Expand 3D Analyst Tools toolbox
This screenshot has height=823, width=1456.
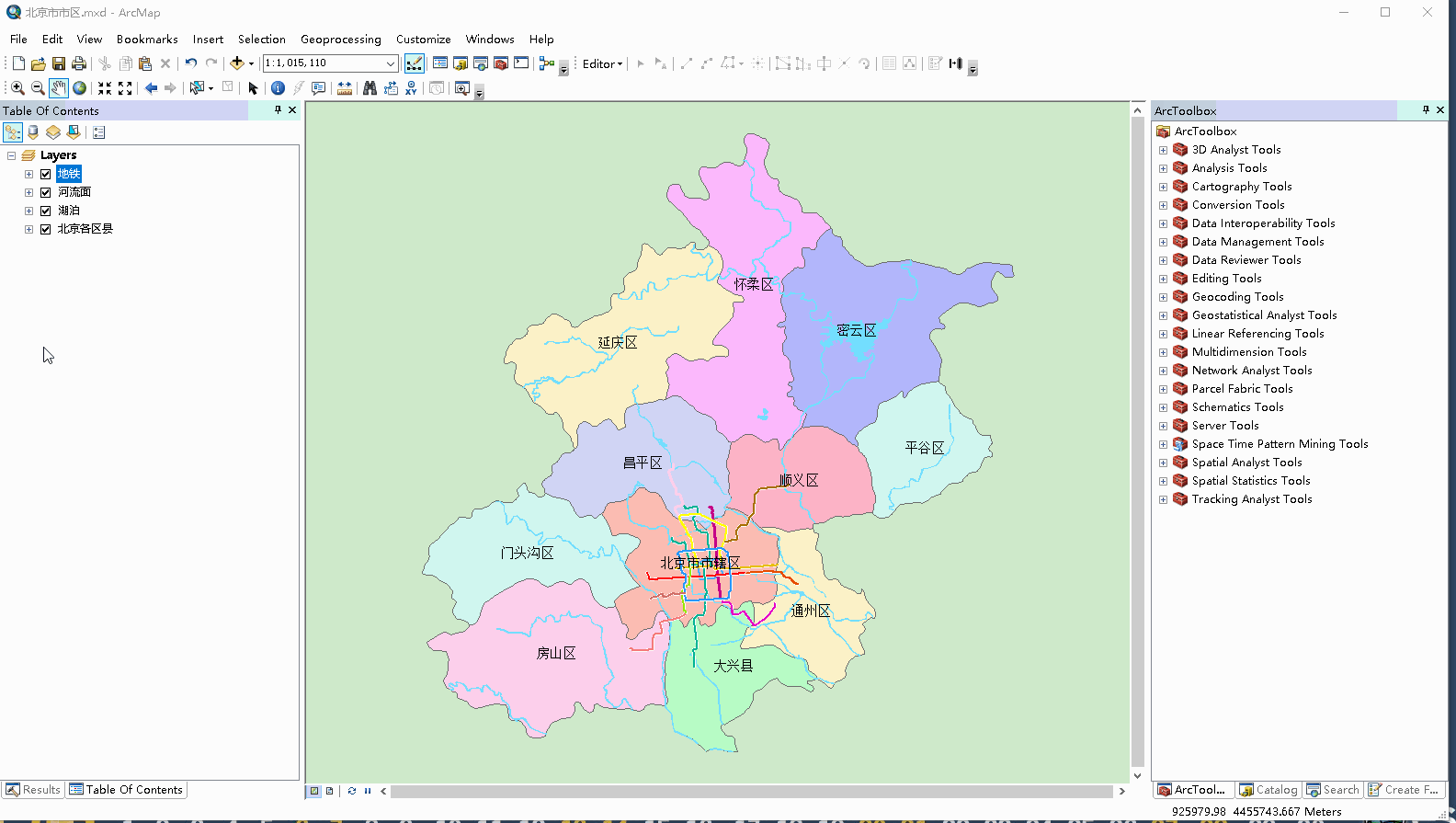[x=1163, y=150]
